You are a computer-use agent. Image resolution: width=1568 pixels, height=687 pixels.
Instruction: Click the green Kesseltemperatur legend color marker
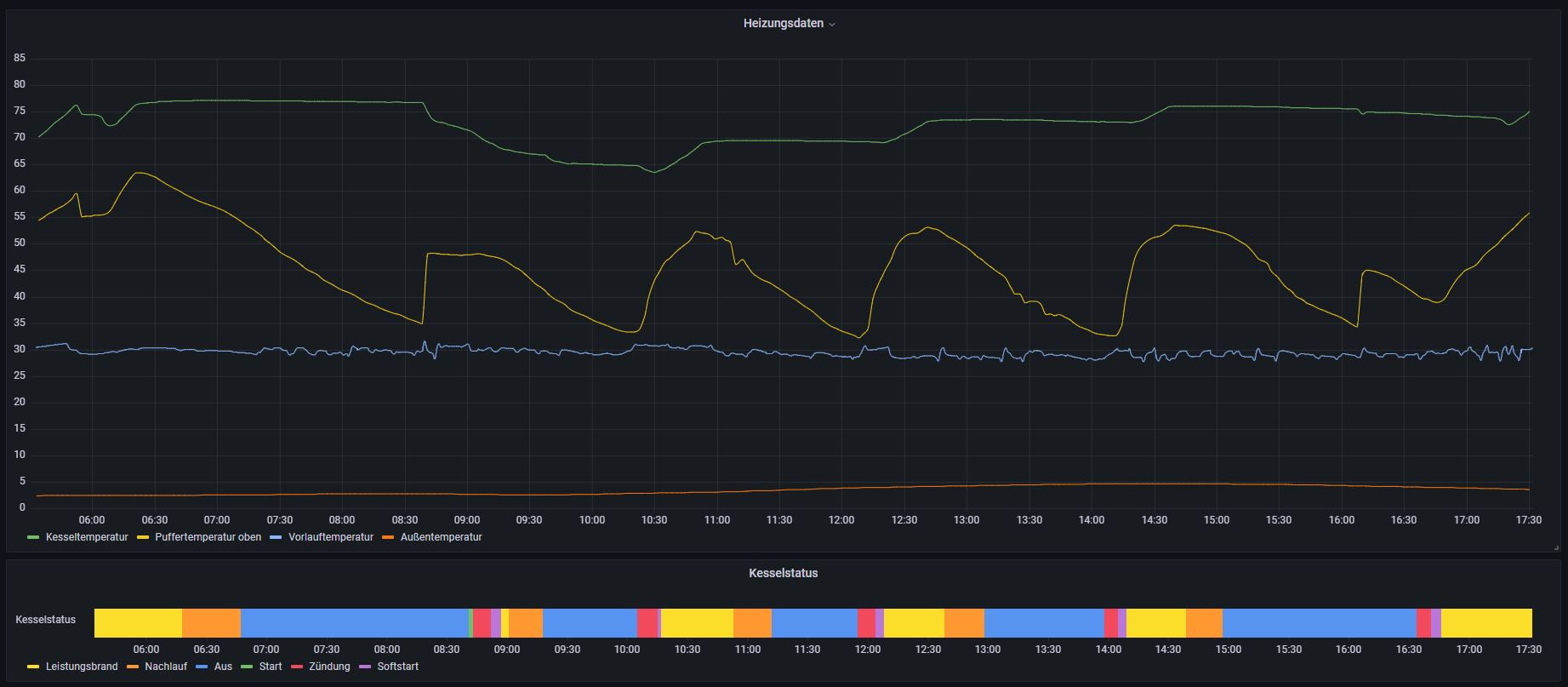tap(34, 537)
